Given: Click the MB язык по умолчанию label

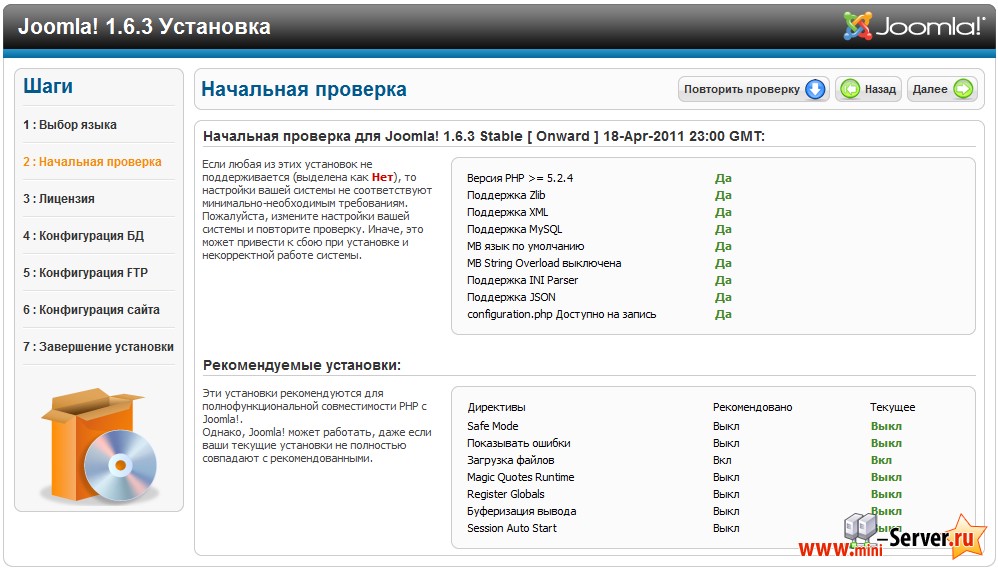Looking at the screenshot, I should 525,246.
